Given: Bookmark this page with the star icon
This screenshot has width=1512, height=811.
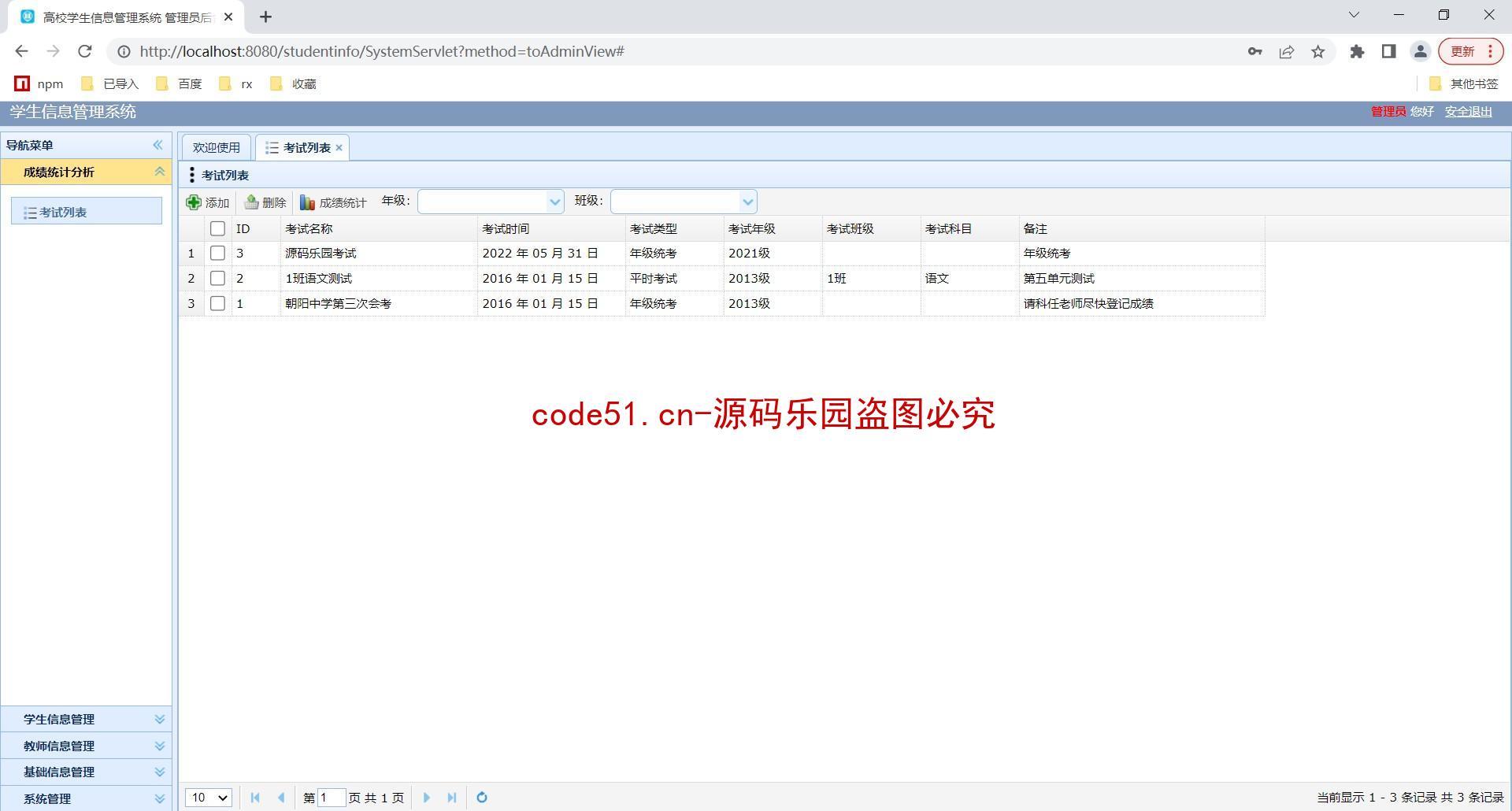Looking at the screenshot, I should tap(1318, 52).
